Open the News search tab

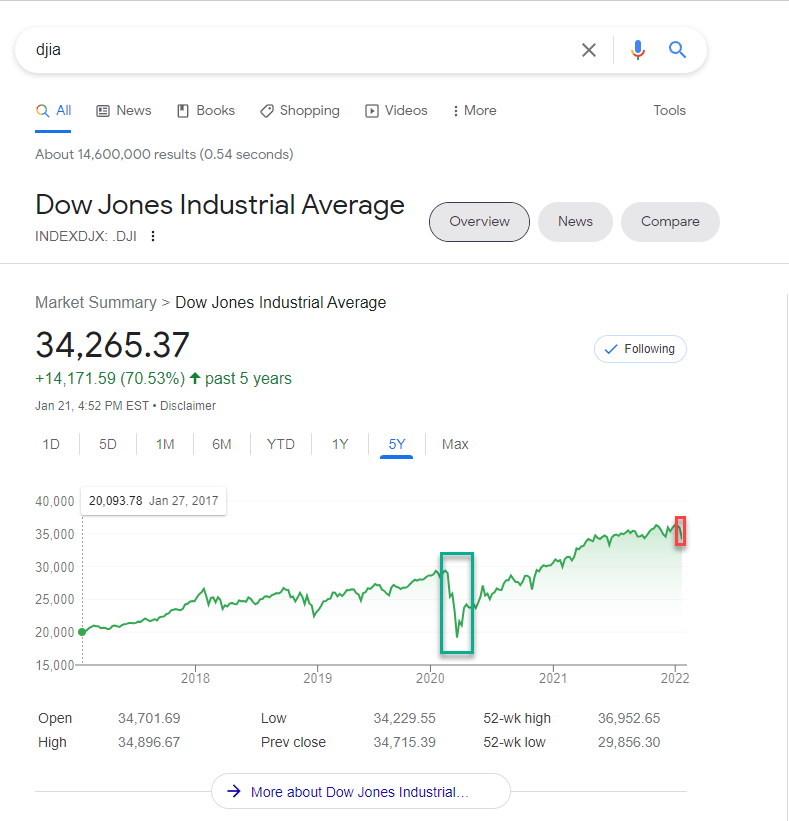pyautogui.click(x=124, y=111)
